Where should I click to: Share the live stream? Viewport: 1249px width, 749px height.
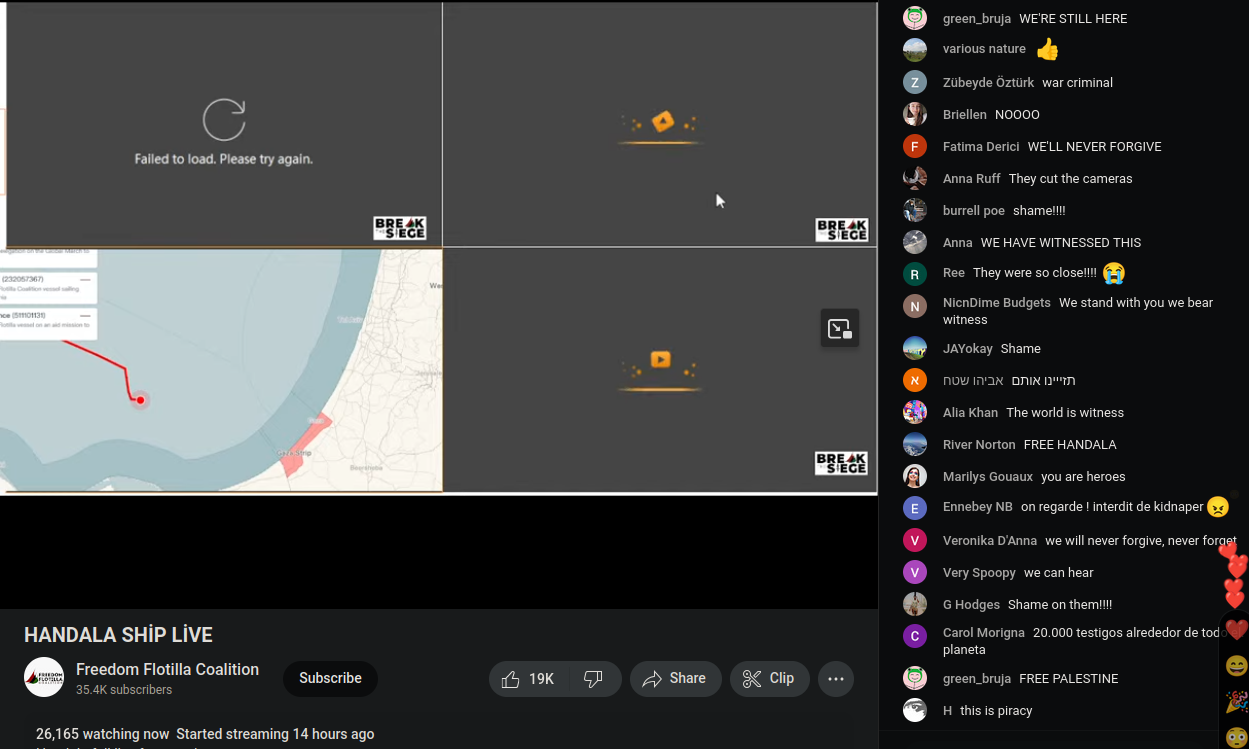(675, 679)
